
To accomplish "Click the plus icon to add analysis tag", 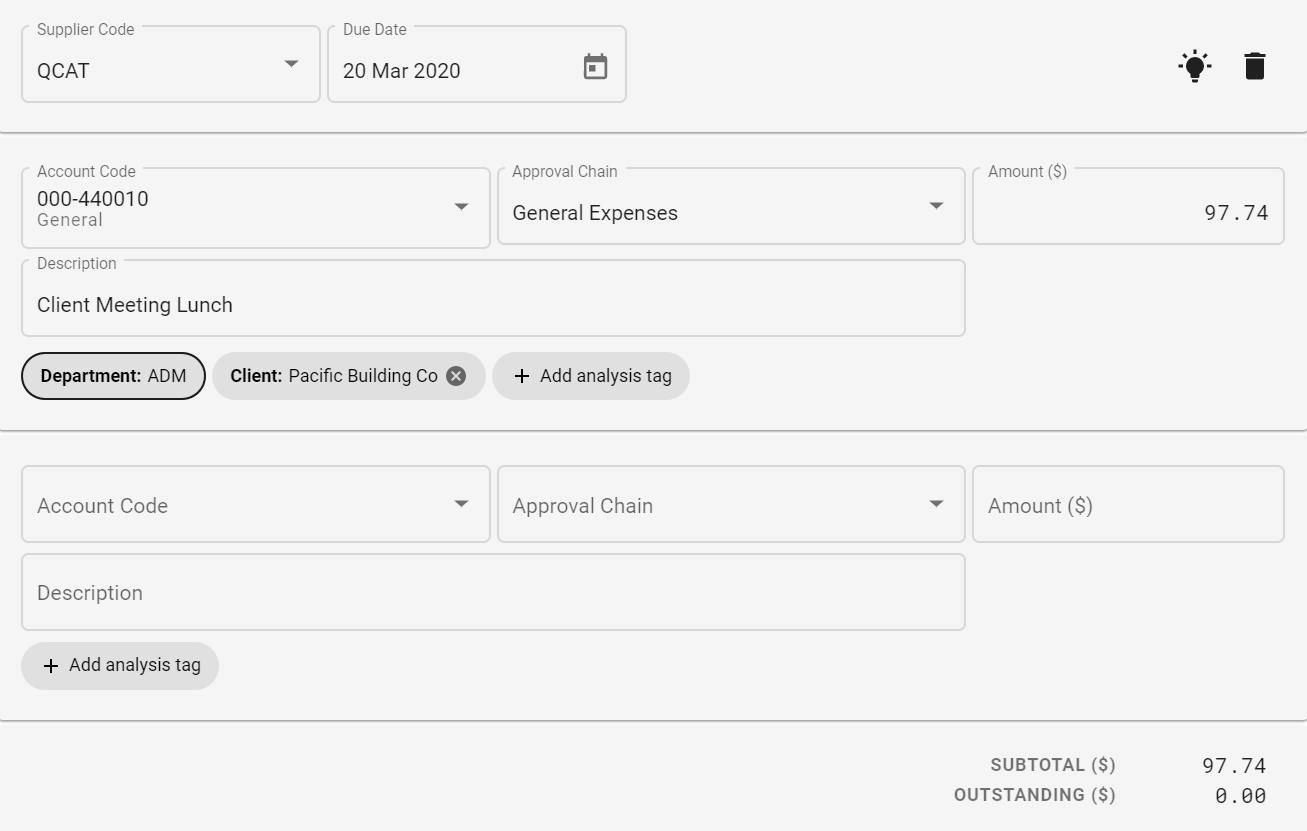I will pos(521,375).
